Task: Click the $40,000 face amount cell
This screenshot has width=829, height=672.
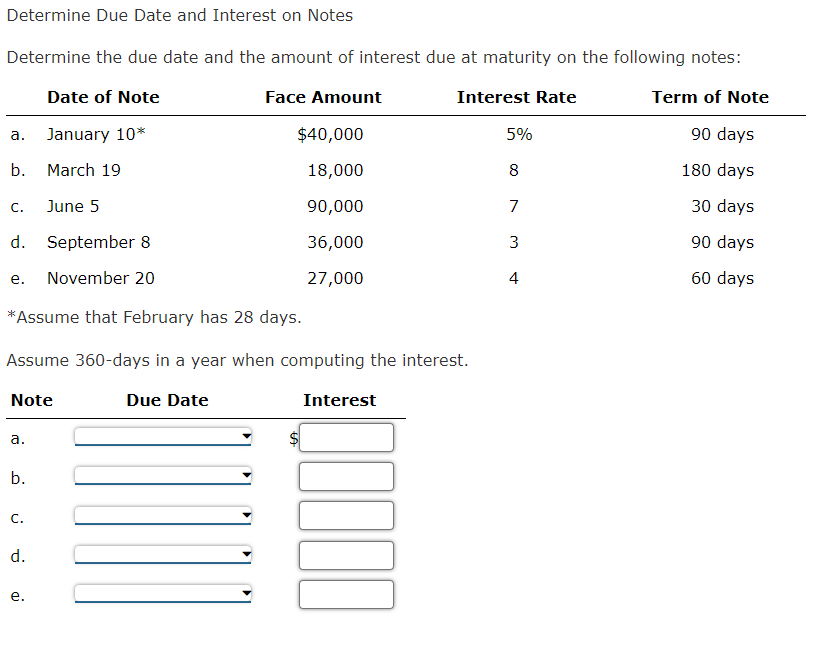Action: [x=330, y=134]
